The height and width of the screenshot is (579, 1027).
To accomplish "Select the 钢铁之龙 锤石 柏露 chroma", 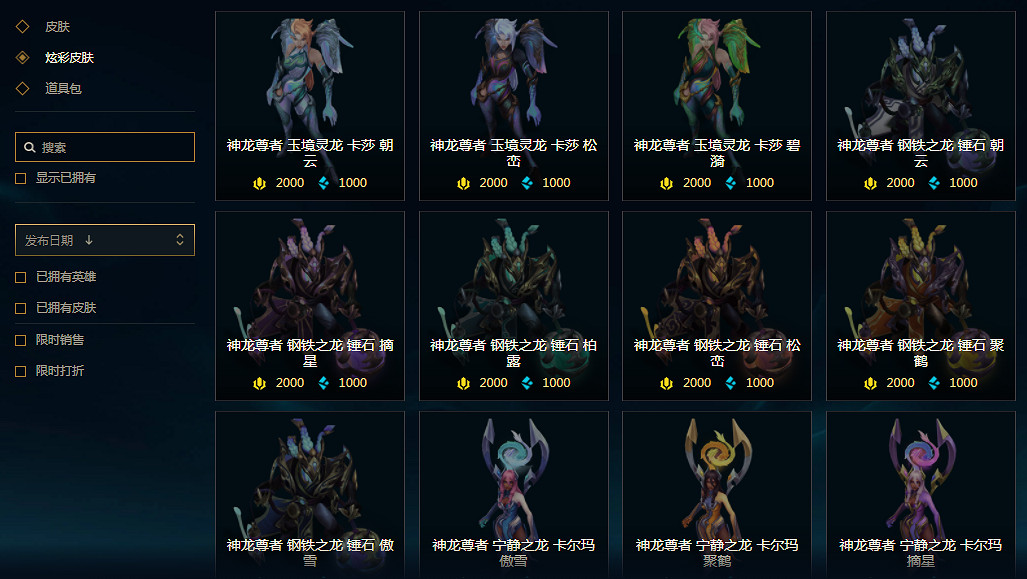I will [514, 306].
